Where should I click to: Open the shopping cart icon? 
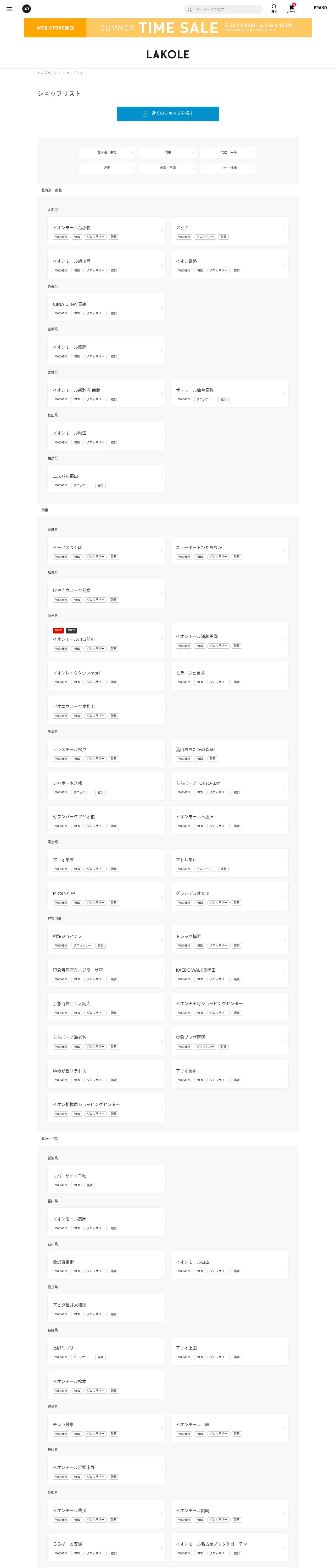[292, 9]
